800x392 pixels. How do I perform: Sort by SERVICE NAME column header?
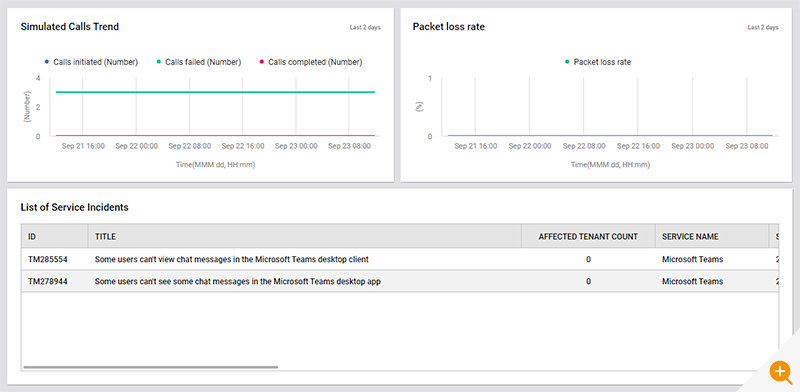coord(712,236)
